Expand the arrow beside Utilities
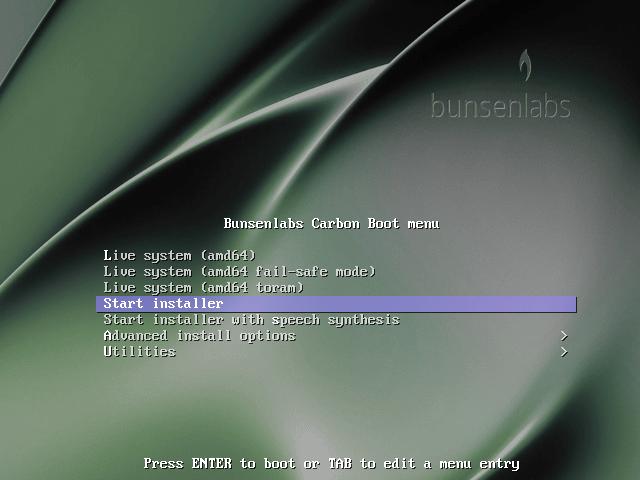This screenshot has width=640, height=480. click(564, 352)
